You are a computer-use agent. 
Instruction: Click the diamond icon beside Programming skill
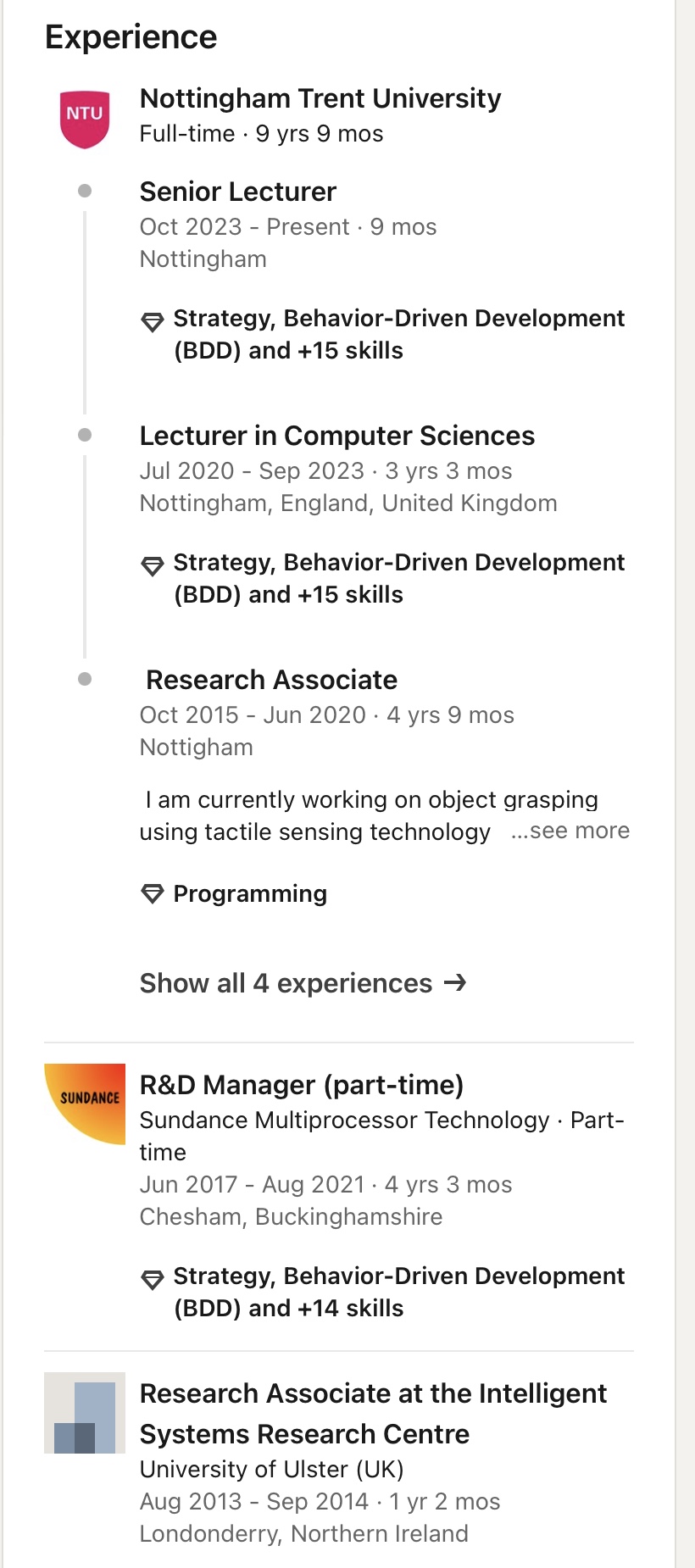tap(153, 893)
